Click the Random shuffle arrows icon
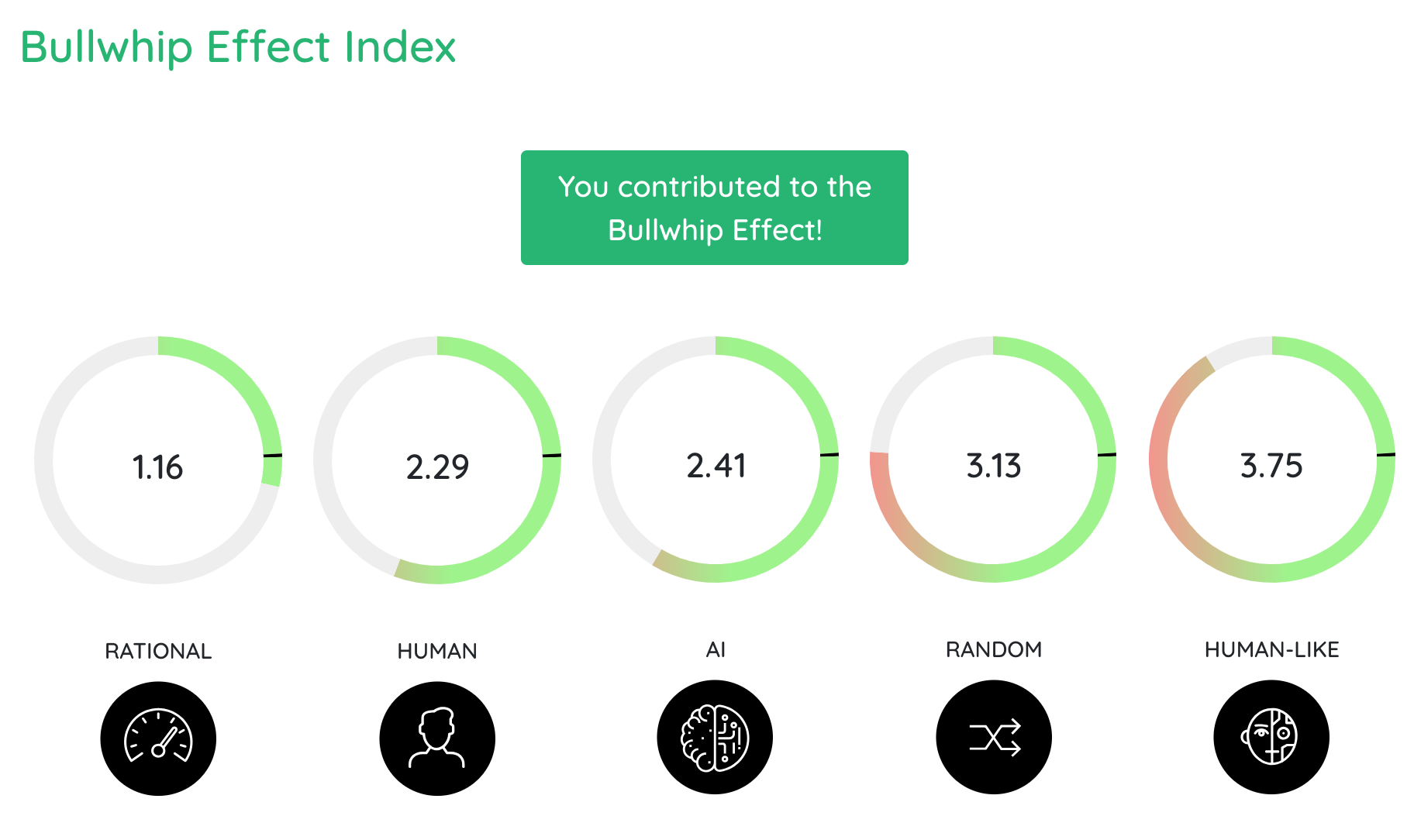 [994, 737]
